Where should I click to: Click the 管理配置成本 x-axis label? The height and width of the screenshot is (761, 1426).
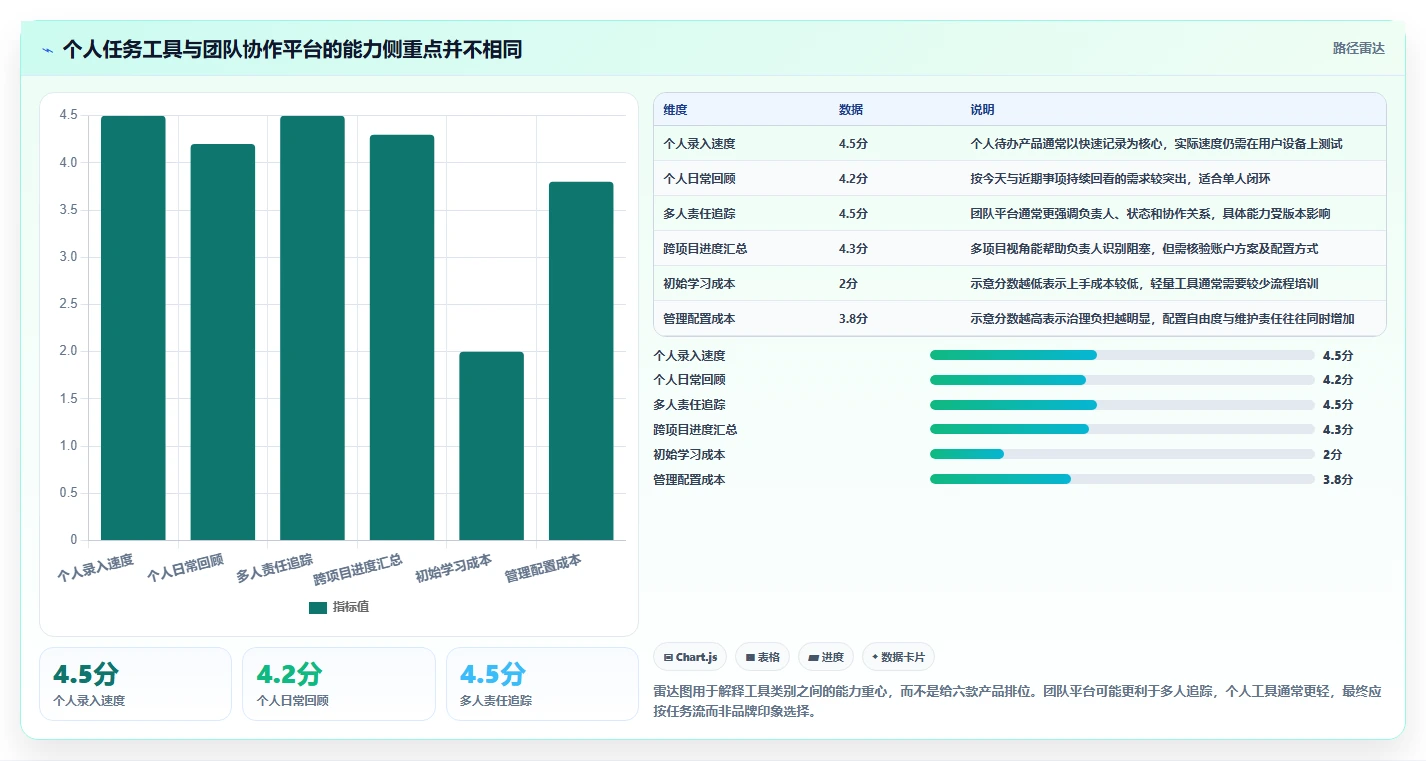[x=543, y=567]
